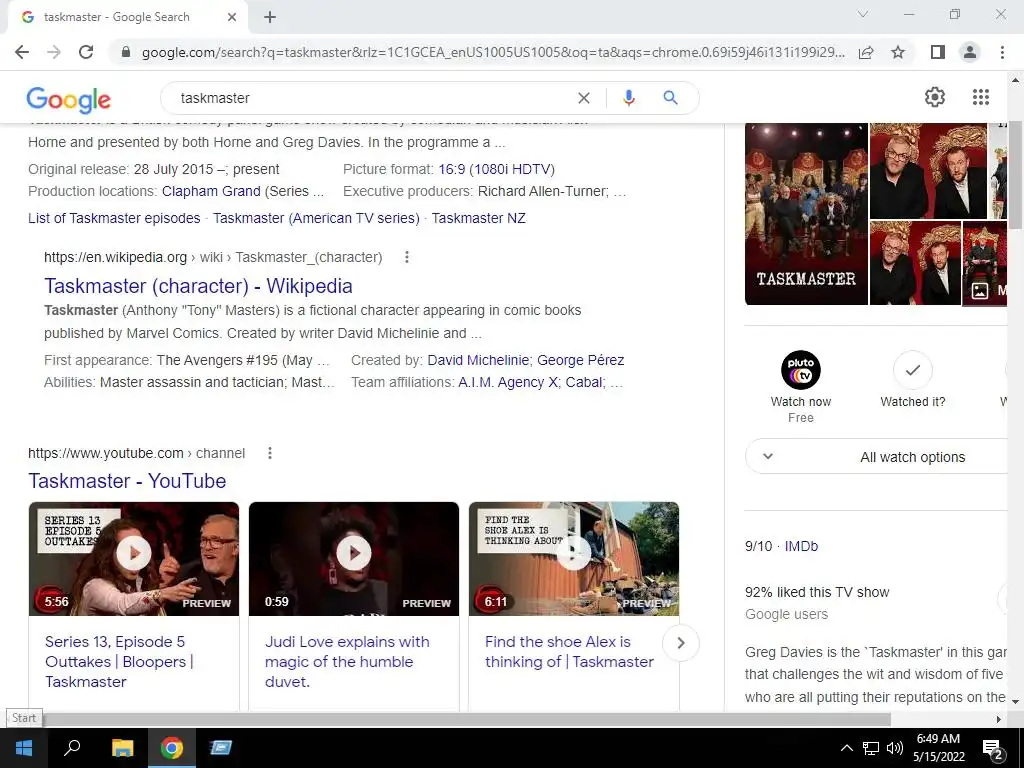
Task: Open the Windows Start button
Action: 24,748
